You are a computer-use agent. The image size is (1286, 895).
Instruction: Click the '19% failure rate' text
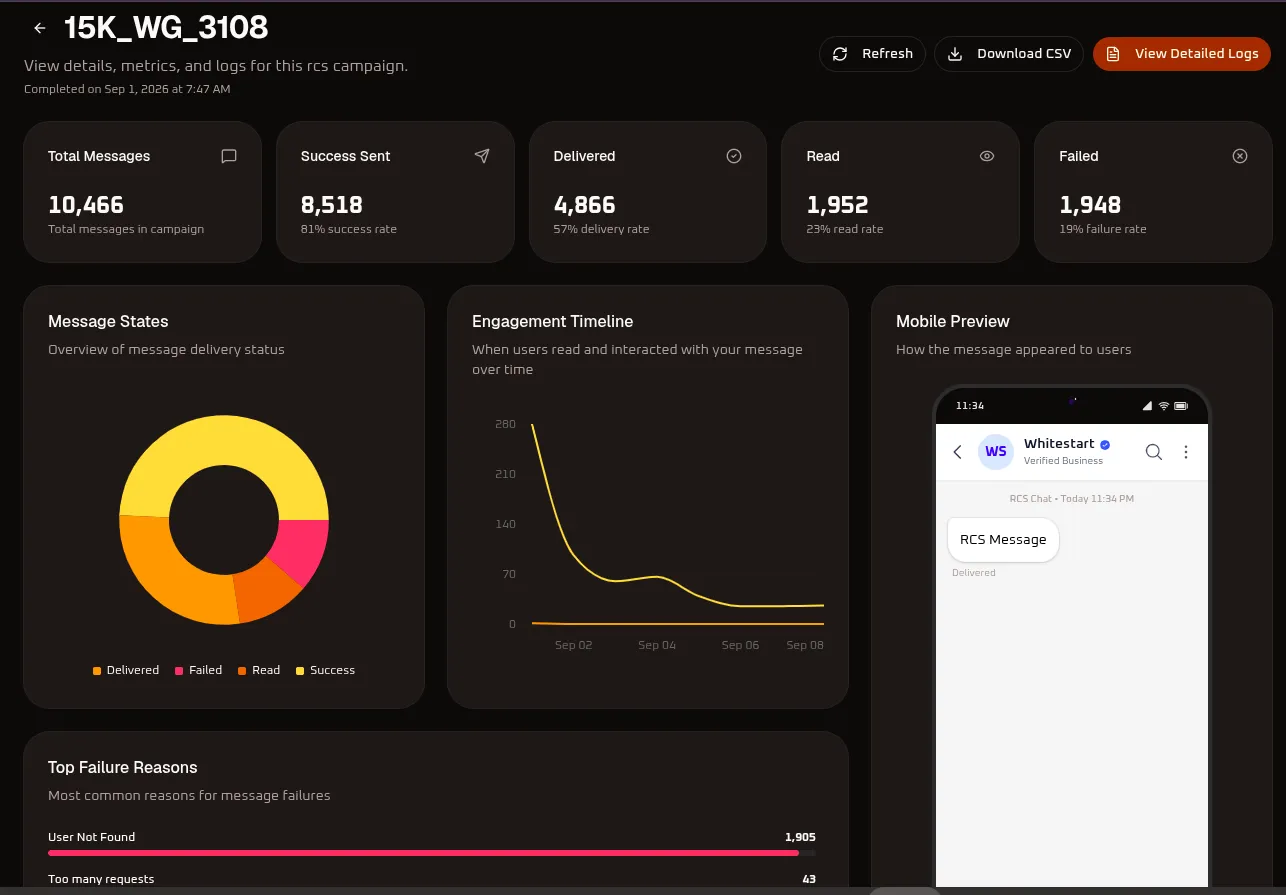pos(1103,229)
